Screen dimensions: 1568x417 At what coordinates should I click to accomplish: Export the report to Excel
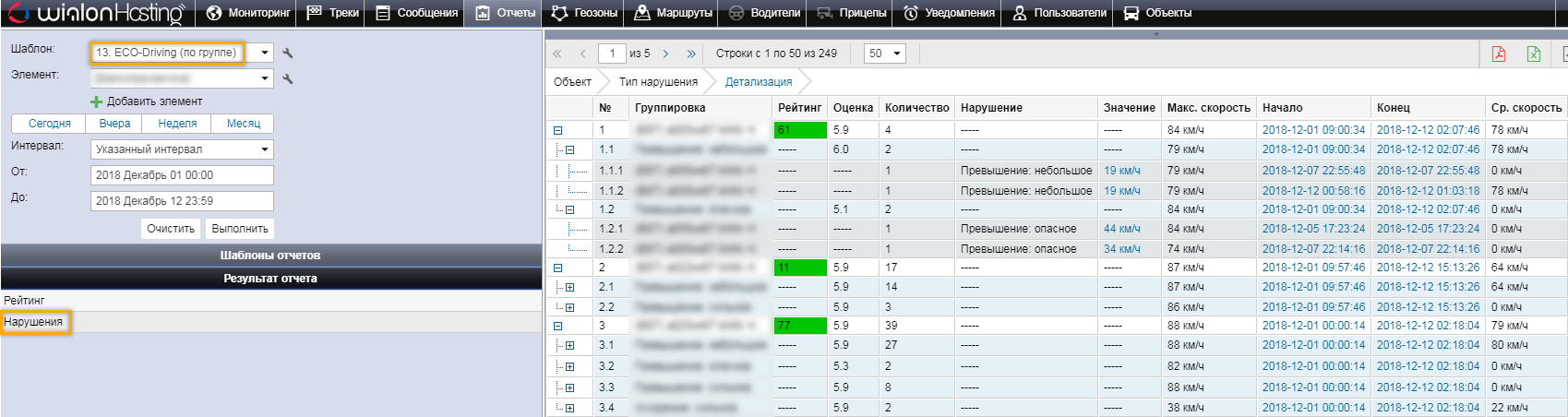click(x=1533, y=54)
